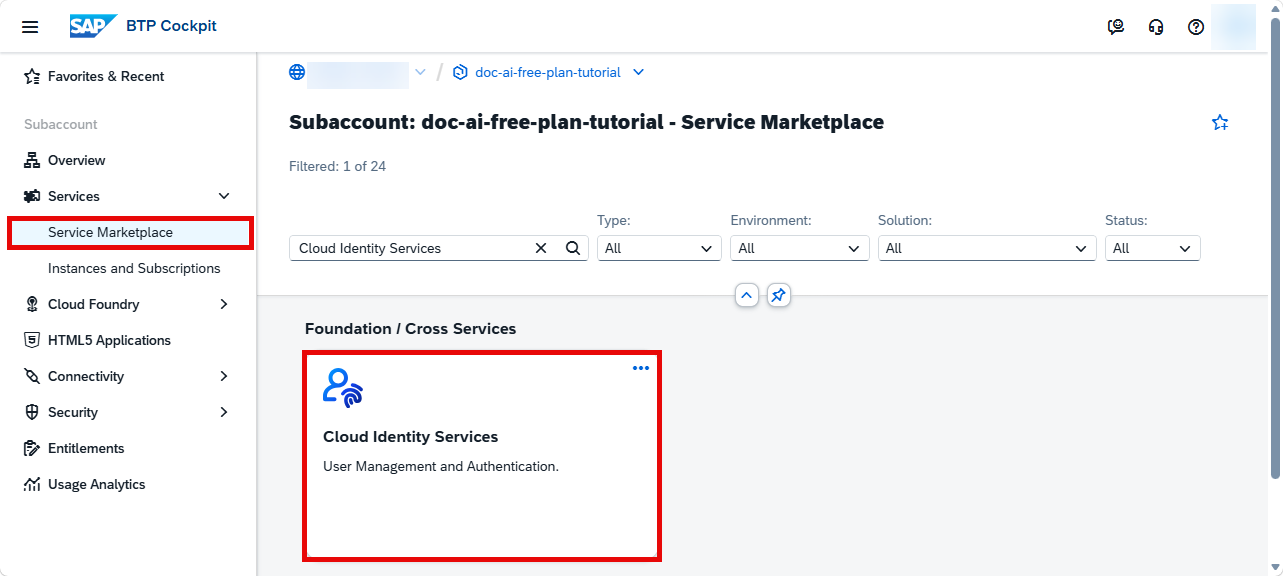Viewport: 1283px width, 576px height.
Task: Open the hamburger navigation menu
Action: 30,27
